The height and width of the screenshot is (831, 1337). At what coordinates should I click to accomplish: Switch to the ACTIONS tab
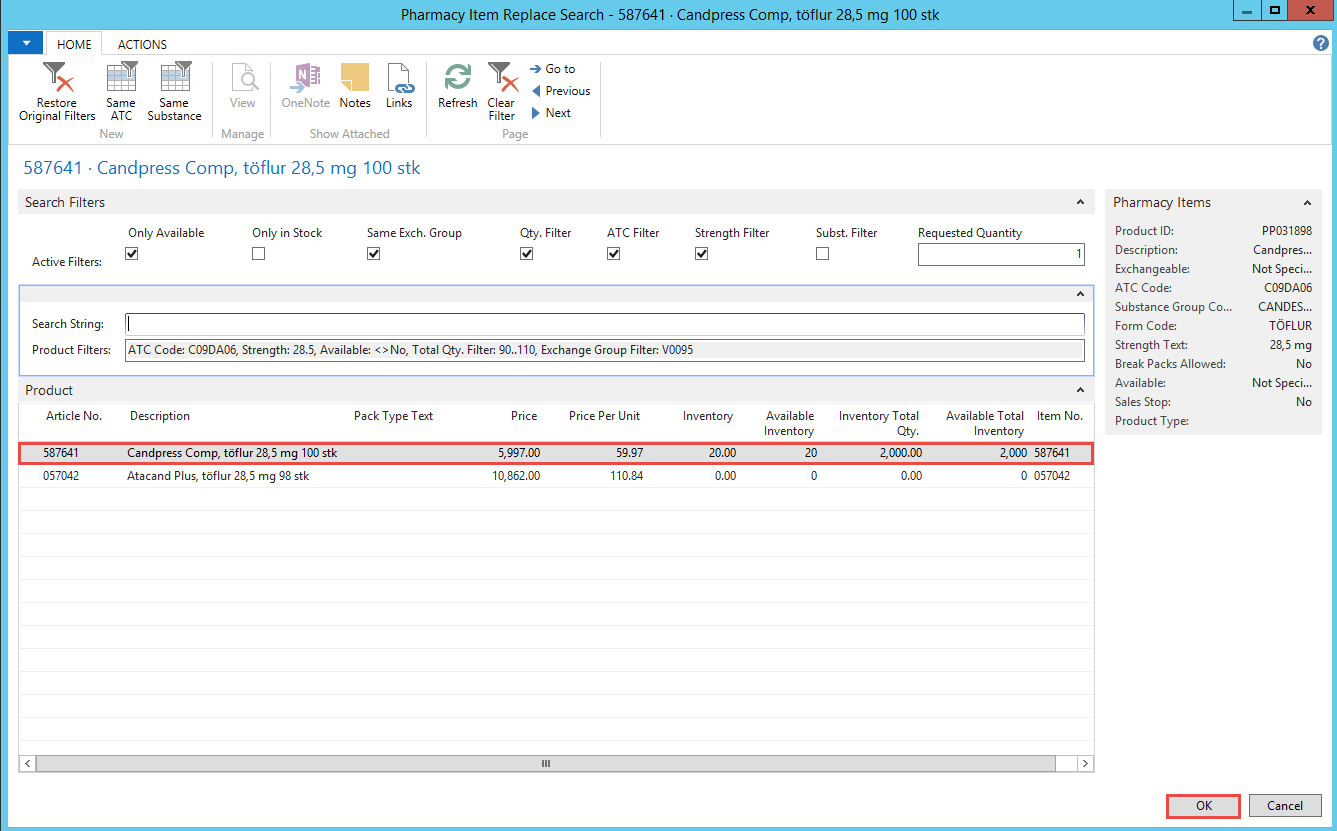tap(142, 44)
